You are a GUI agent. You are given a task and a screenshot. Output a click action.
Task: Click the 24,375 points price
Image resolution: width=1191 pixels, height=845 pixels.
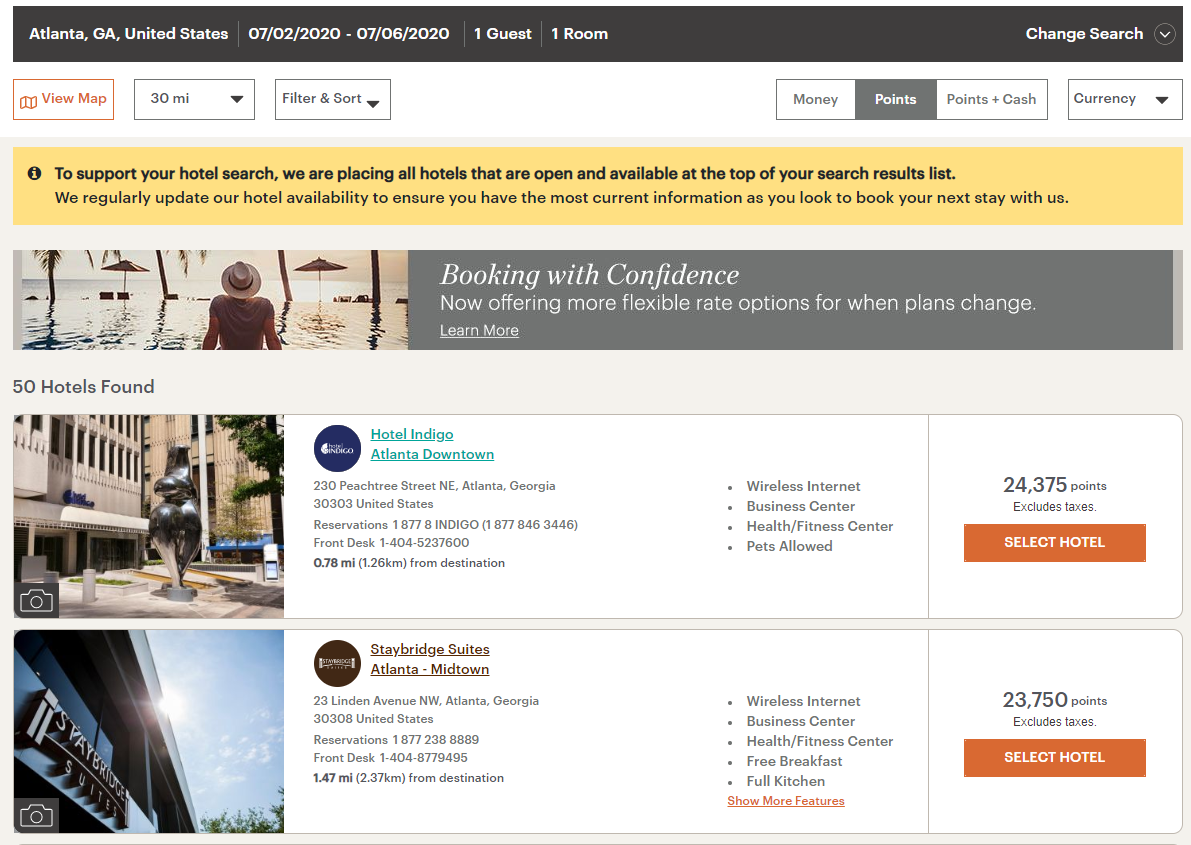coord(1054,485)
